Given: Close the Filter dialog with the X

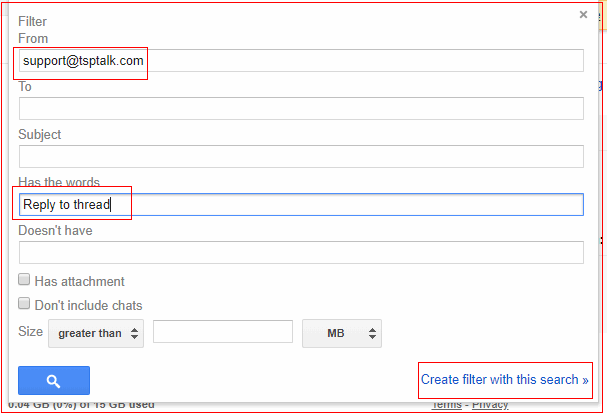Looking at the screenshot, I should (x=583, y=15).
